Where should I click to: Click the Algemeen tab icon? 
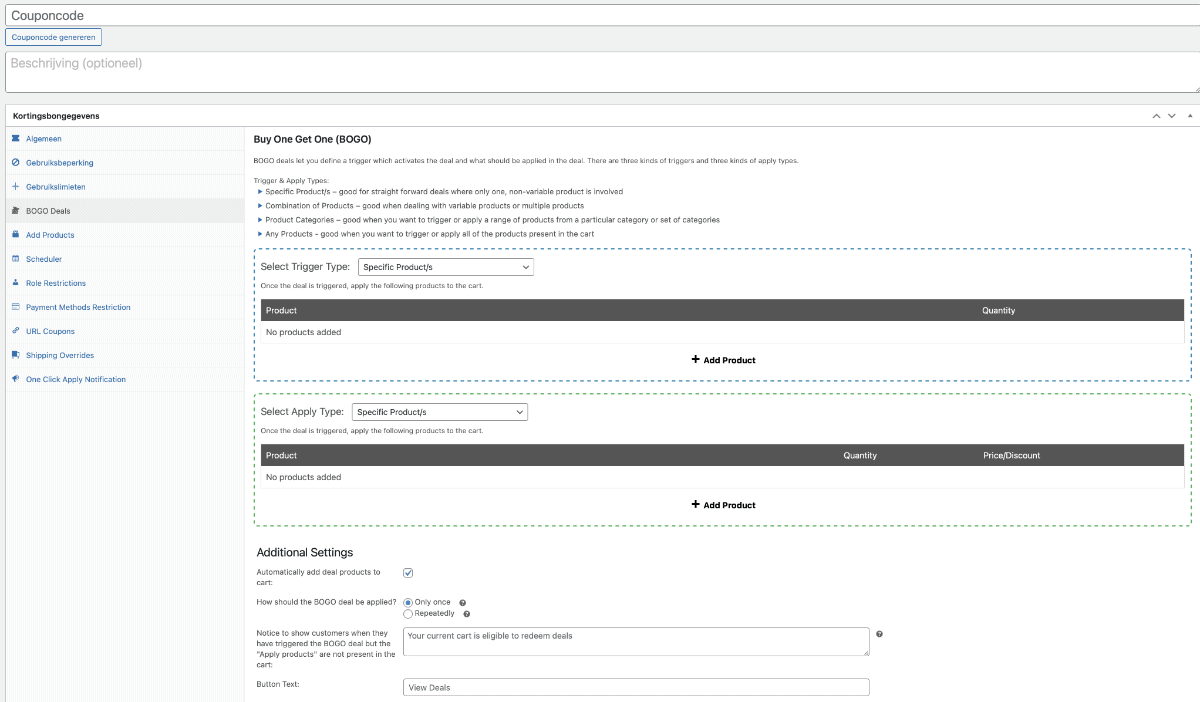(x=15, y=139)
